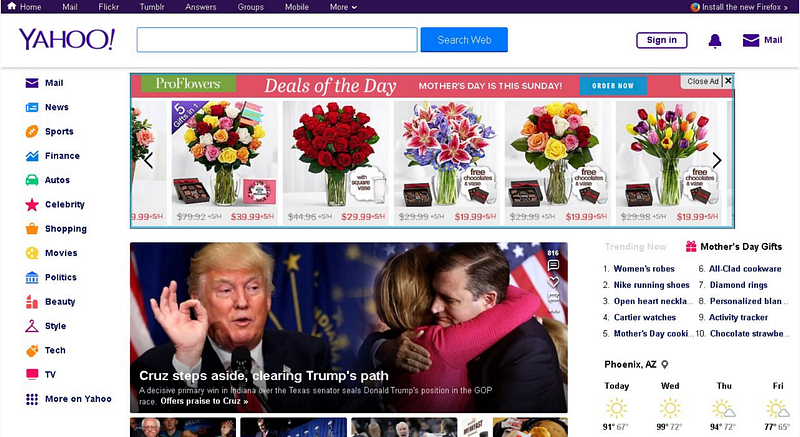This screenshot has width=800, height=437.
Task: Open the Nike running shoes link
Action: (x=652, y=285)
